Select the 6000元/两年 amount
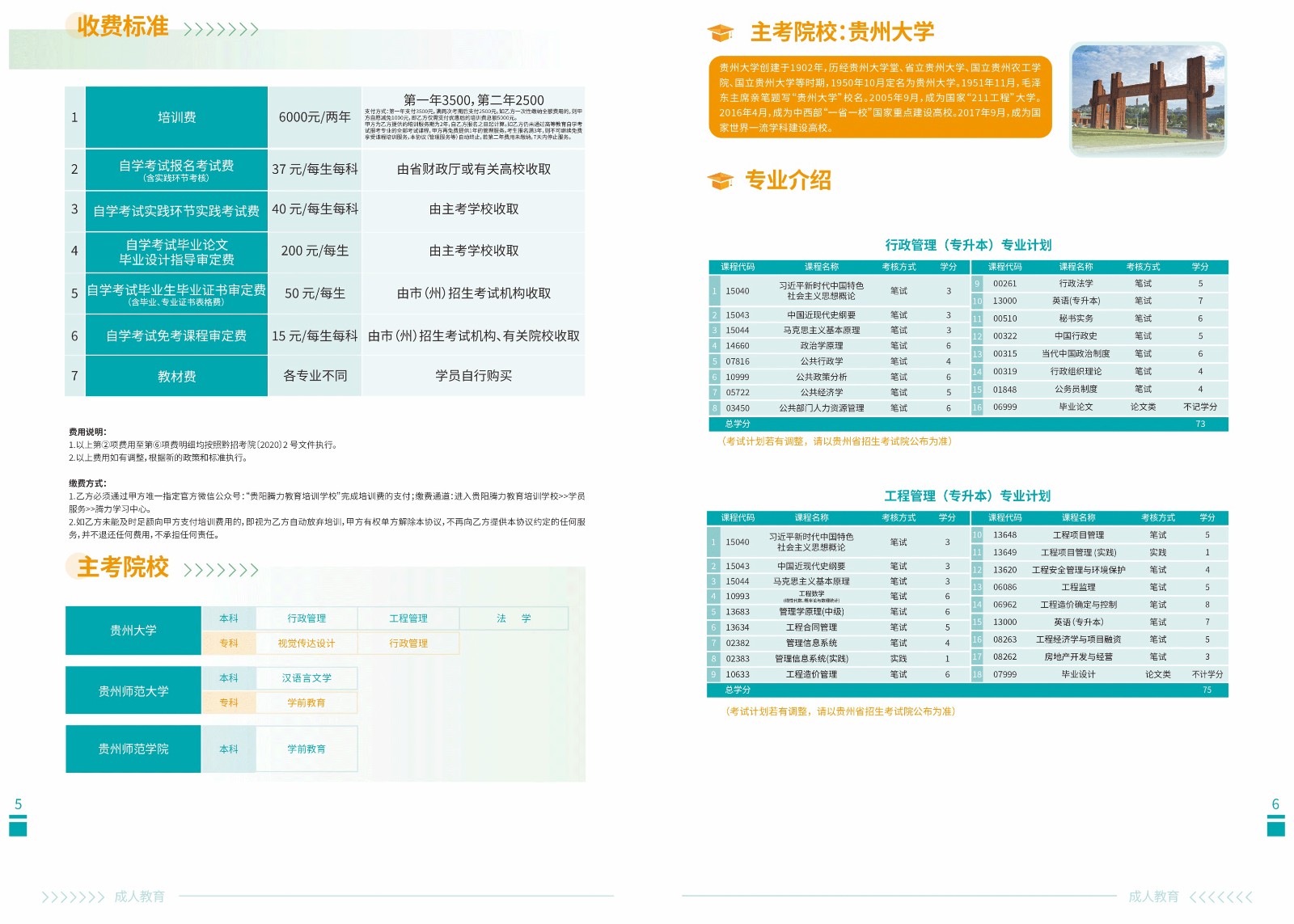The image size is (1294, 924). (x=315, y=117)
